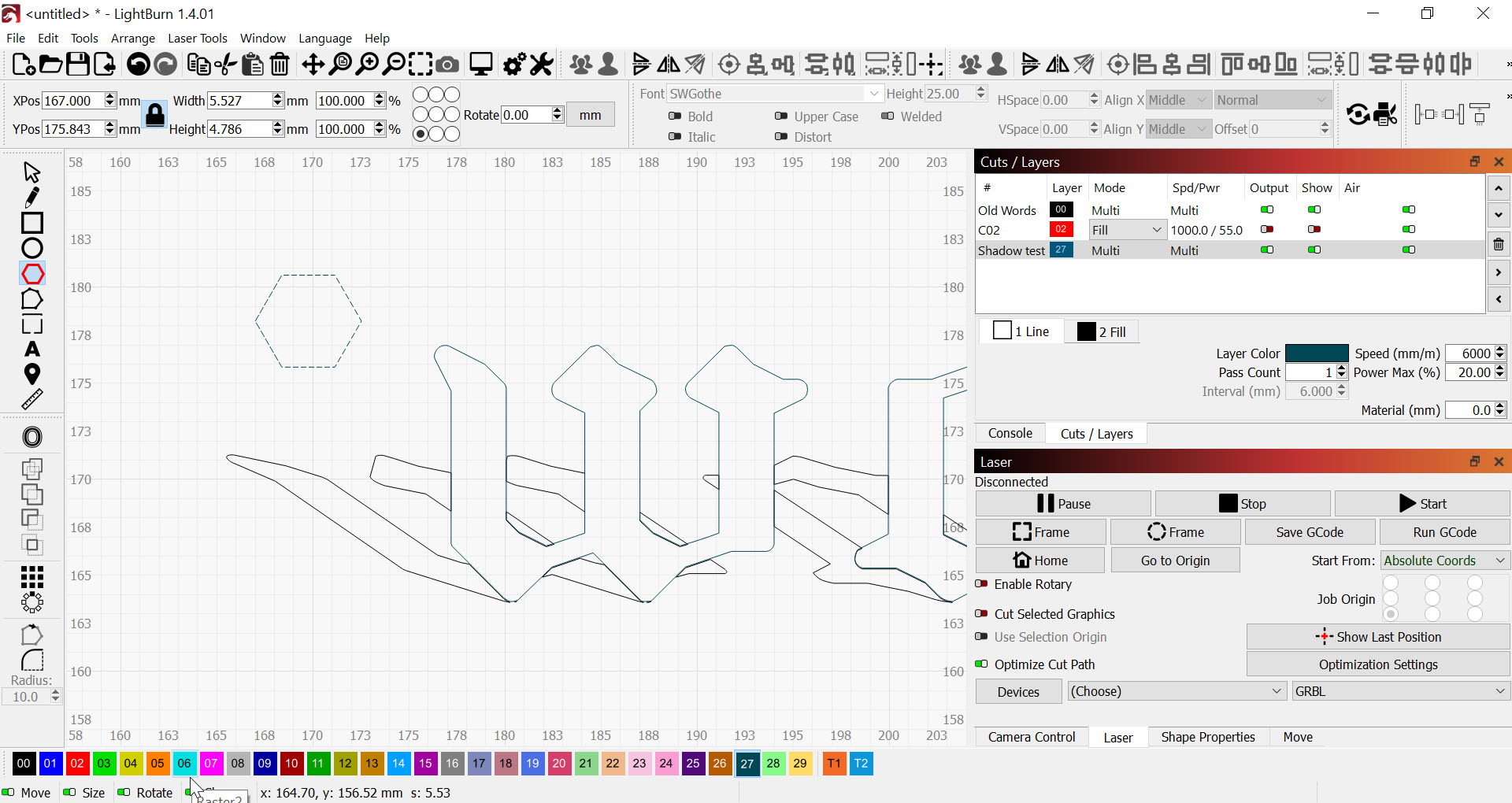Toggle Welded text switch
The height and width of the screenshot is (803, 1512).
pyautogui.click(x=888, y=116)
